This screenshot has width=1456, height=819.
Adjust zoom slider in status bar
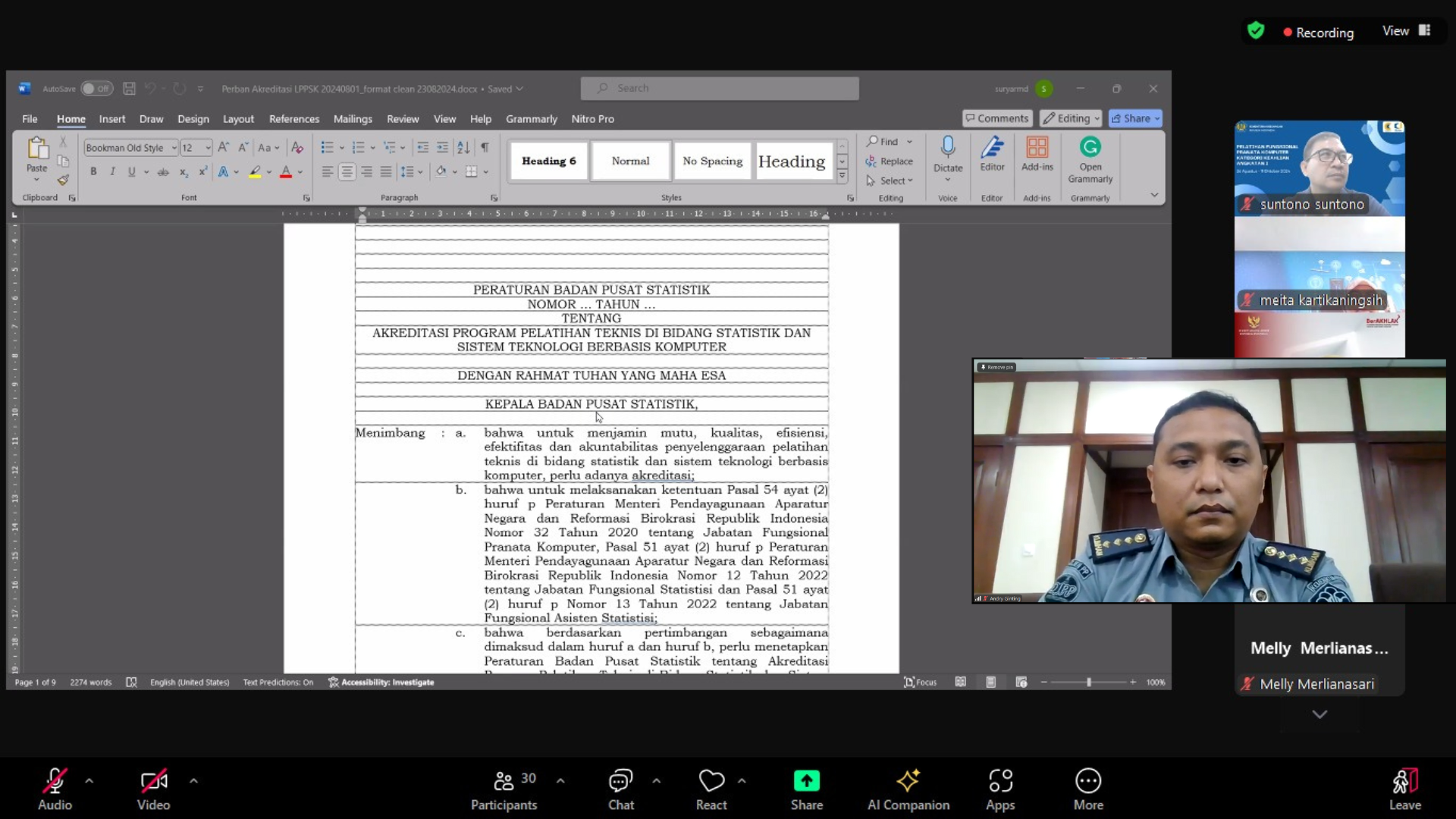click(x=1088, y=682)
